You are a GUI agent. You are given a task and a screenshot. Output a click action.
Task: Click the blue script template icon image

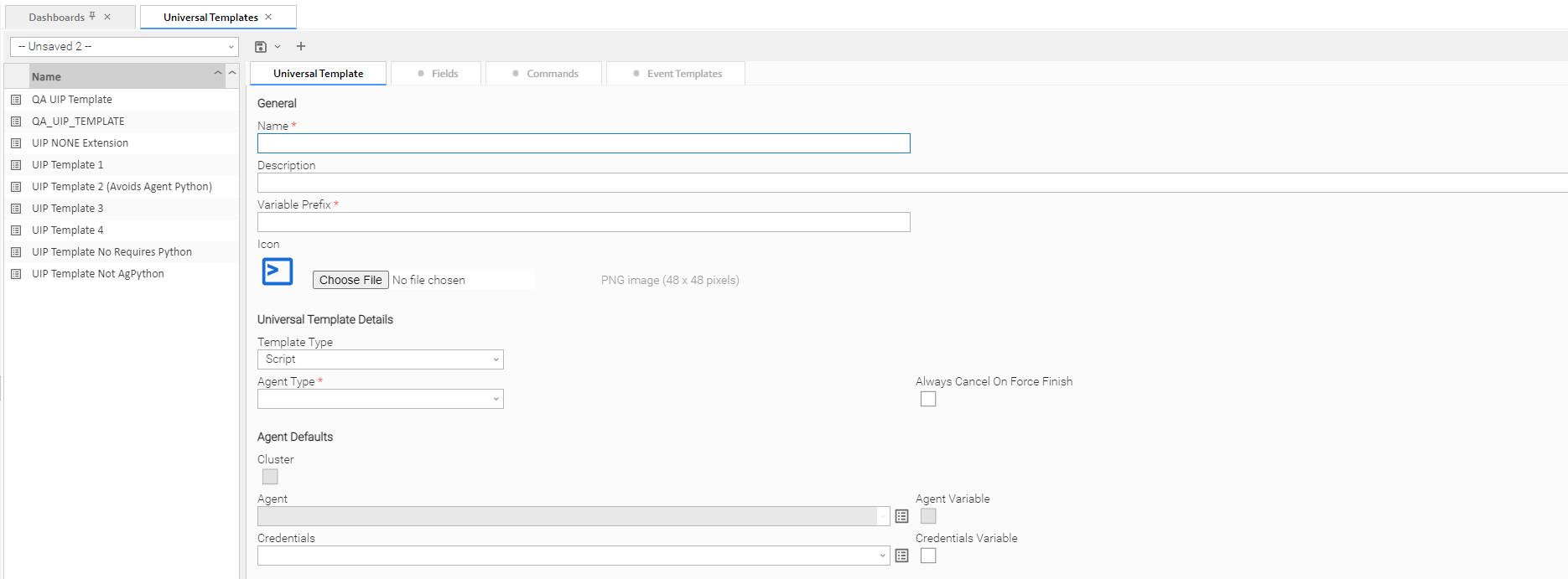click(278, 271)
